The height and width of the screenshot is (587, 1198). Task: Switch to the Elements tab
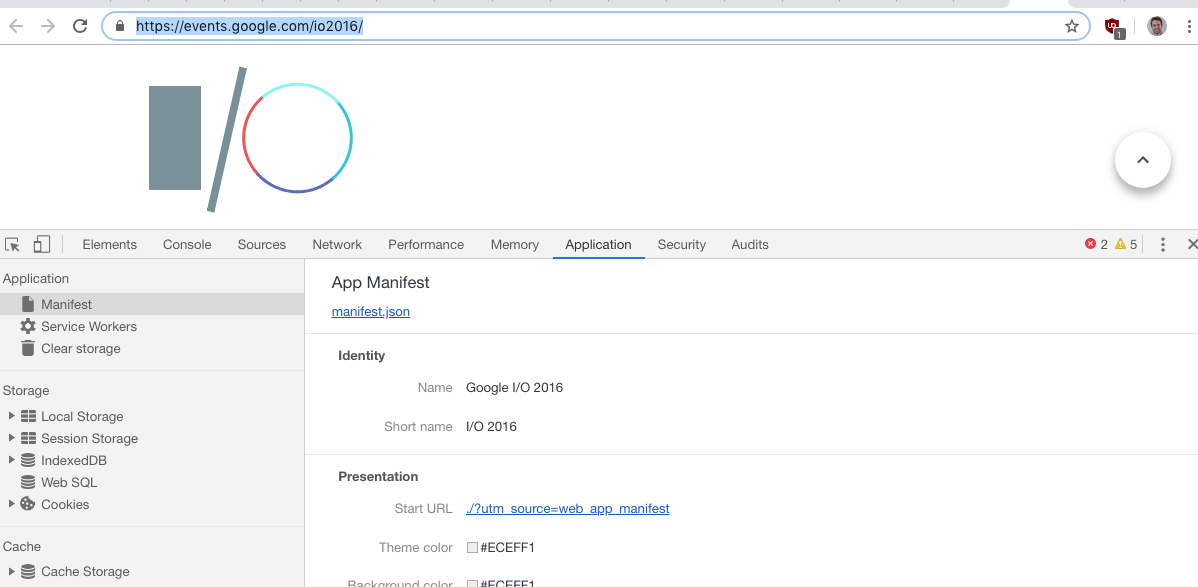(x=110, y=245)
